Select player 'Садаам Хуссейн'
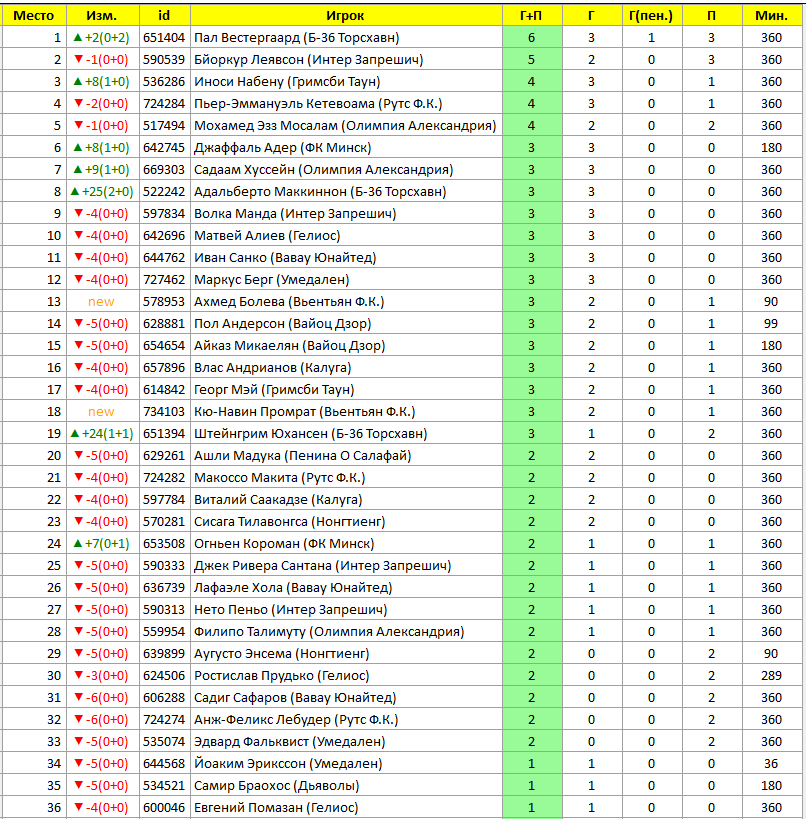The image size is (806, 819). [x=244, y=169]
